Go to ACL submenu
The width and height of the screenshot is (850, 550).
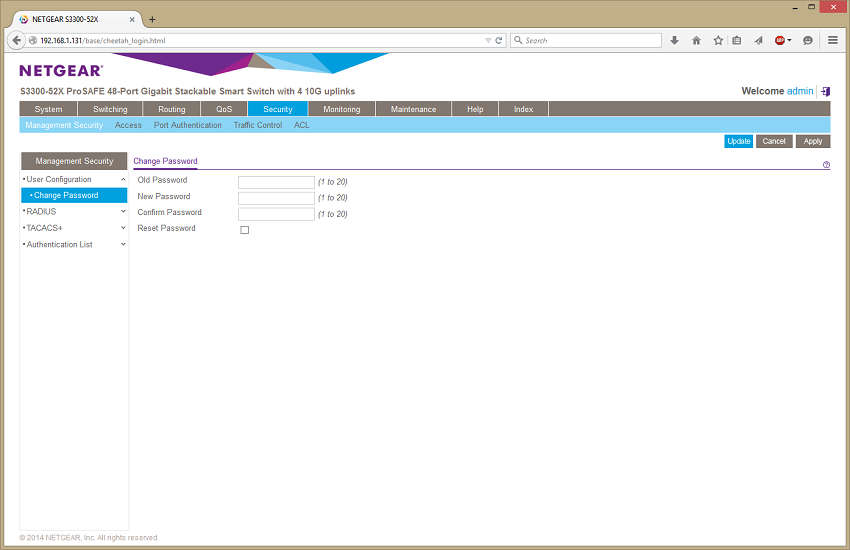(x=301, y=125)
